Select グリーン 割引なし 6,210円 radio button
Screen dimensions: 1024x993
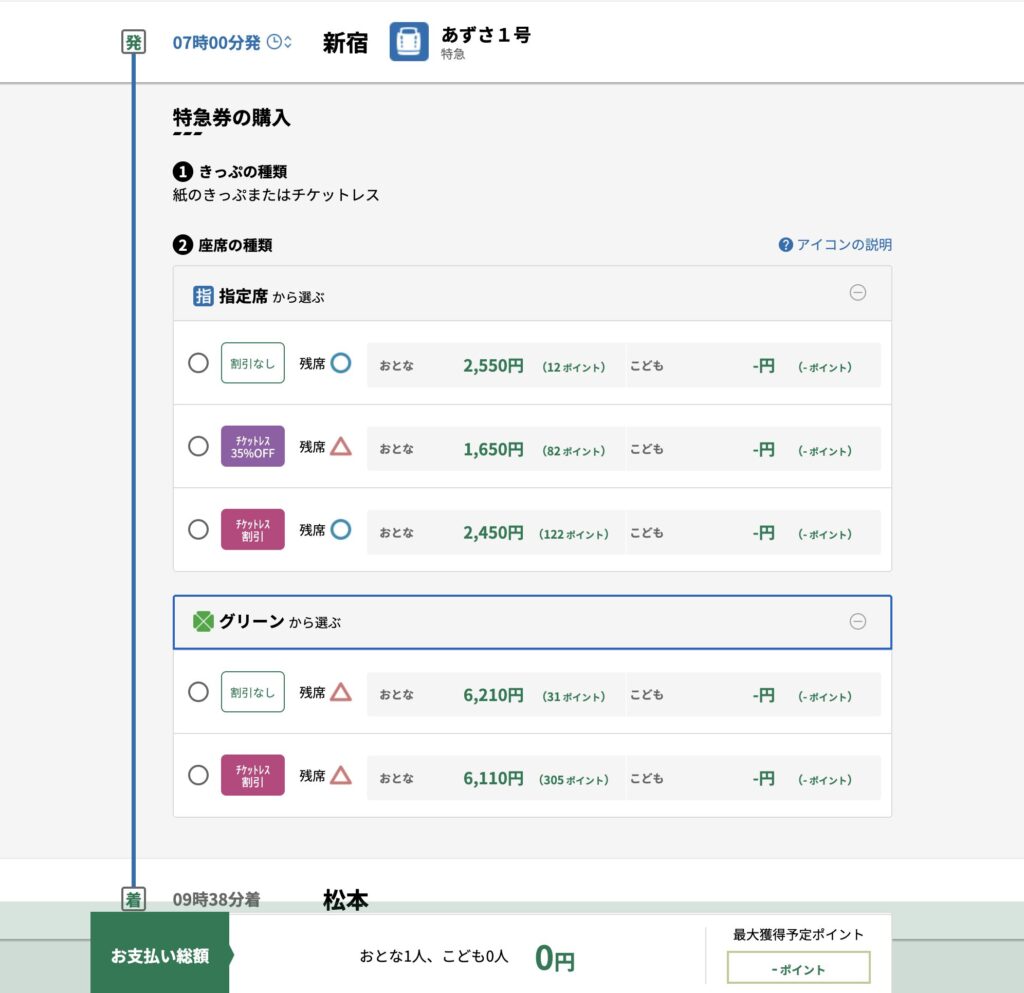(x=198, y=692)
